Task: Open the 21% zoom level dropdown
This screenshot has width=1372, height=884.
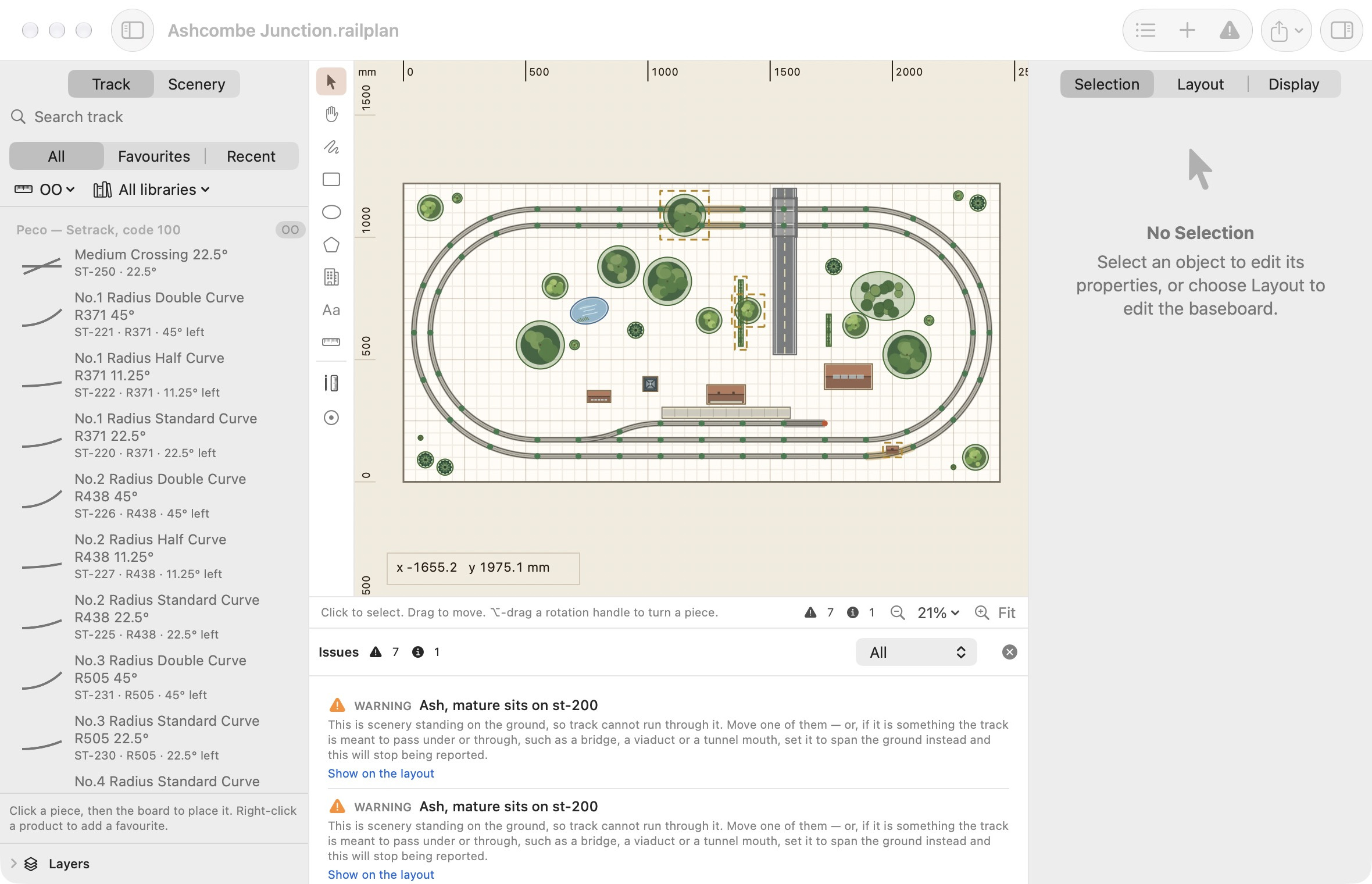Action: click(938, 612)
